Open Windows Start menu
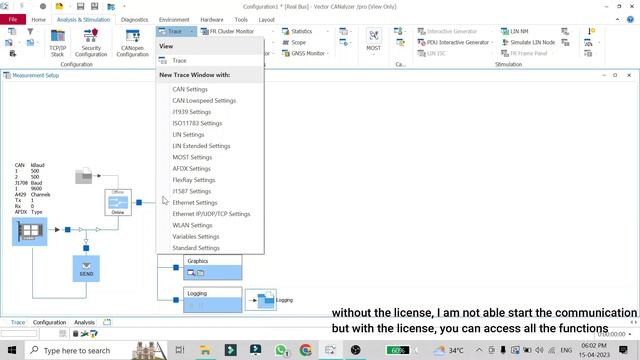Viewport: 640px width, 360px height. pyautogui.click(x=12, y=350)
